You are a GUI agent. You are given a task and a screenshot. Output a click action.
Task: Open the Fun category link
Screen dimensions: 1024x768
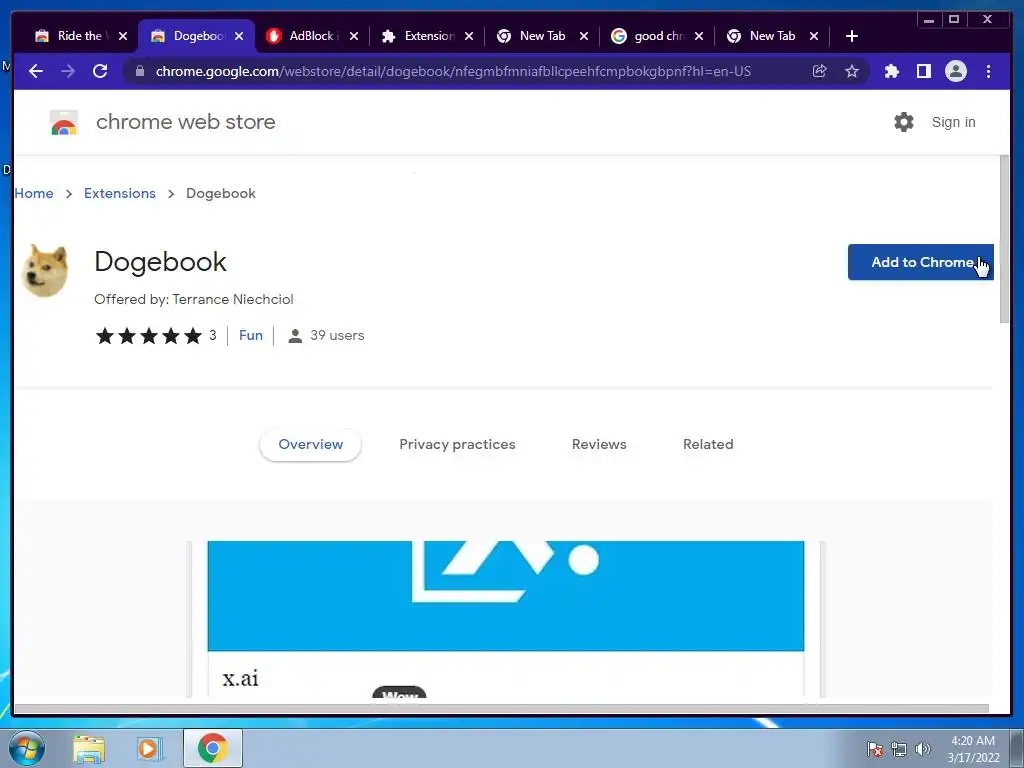251,336
